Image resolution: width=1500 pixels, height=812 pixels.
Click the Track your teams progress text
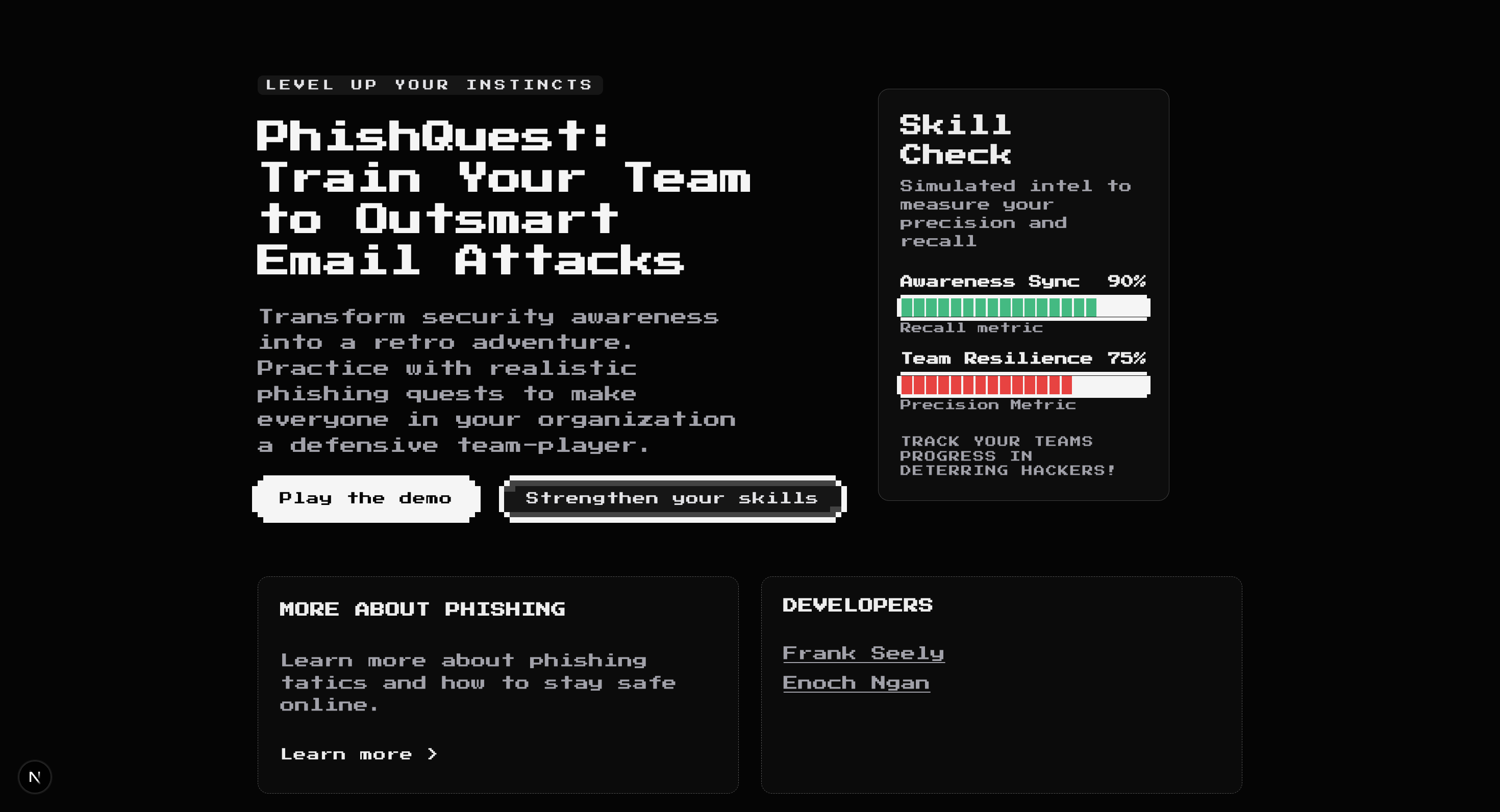point(1007,456)
